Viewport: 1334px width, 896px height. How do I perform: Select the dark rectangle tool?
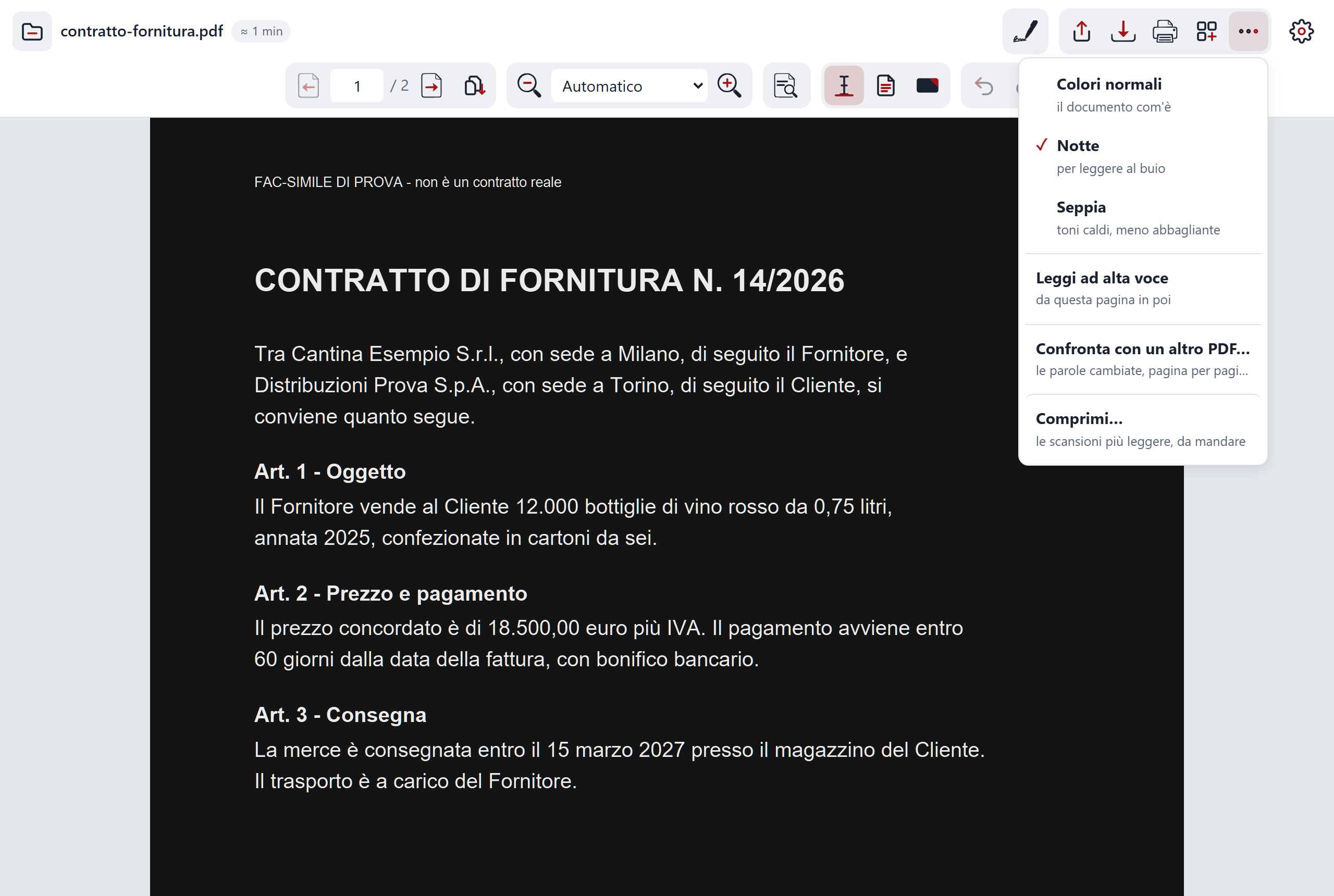tap(927, 86)
